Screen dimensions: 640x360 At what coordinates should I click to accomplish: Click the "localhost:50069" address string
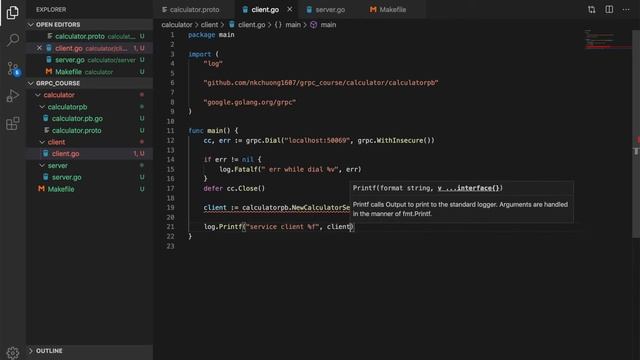(x=317, y=140)
